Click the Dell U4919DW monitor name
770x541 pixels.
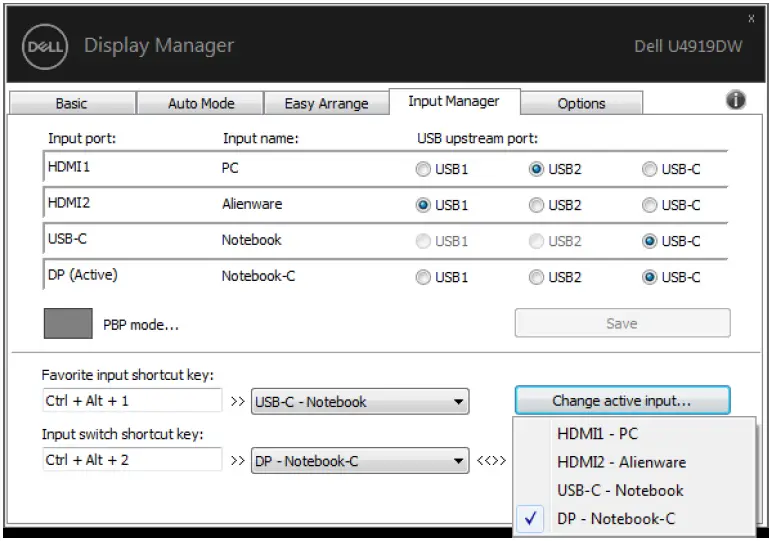tap(688, 46)
